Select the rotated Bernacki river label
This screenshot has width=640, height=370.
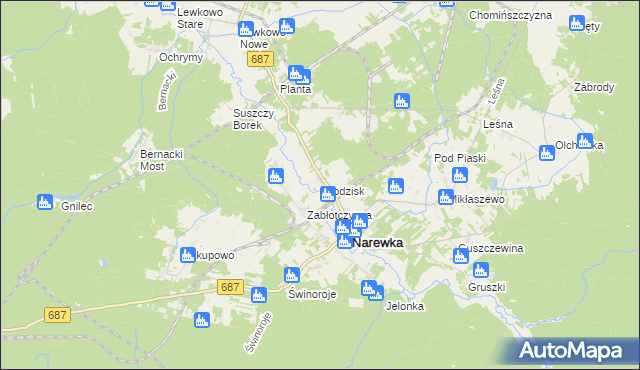pyautogui.click(x=167, y=91)
